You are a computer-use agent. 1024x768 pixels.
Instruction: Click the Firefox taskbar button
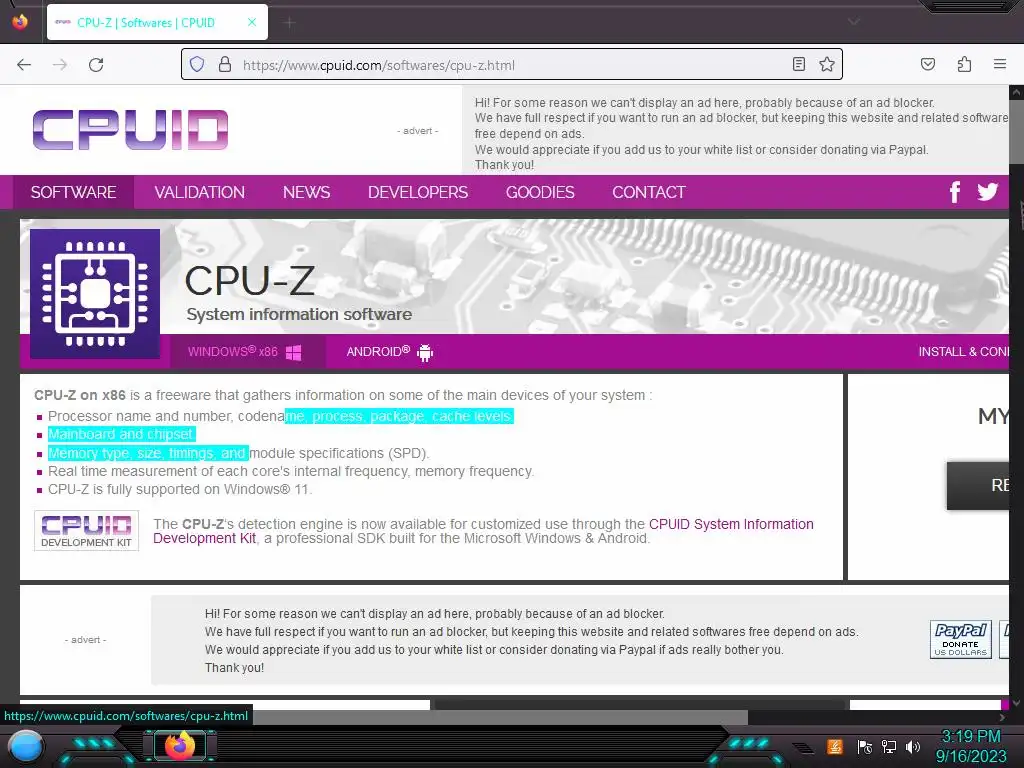tap(180, 745)
